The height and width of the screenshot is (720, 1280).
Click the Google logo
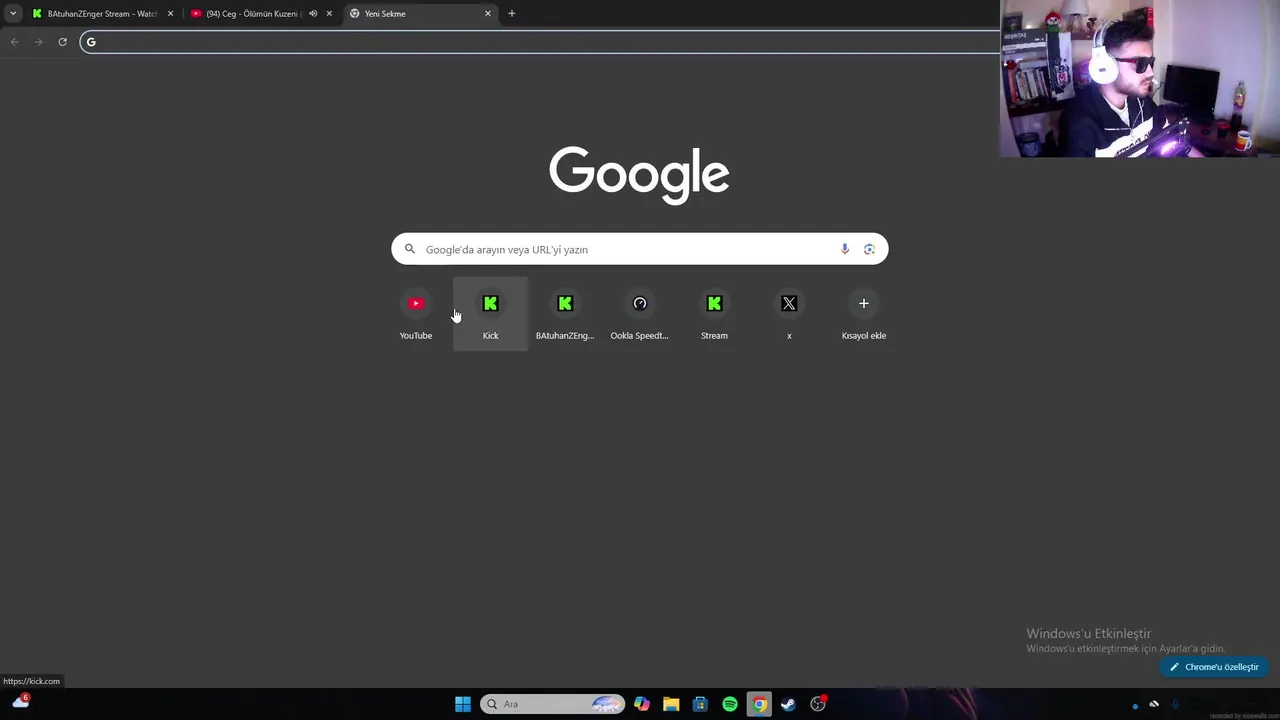tap(639, 175)
